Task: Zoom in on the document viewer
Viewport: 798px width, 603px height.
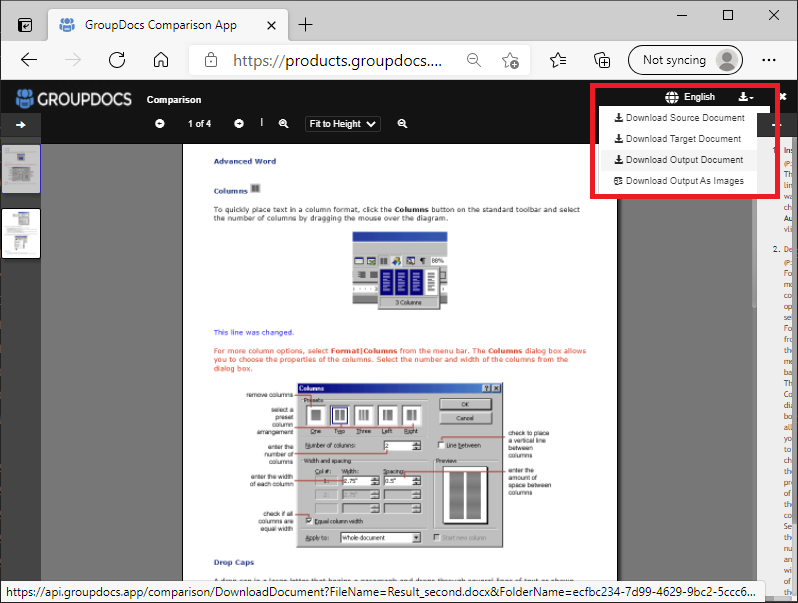Action: [x=284, y=124]
